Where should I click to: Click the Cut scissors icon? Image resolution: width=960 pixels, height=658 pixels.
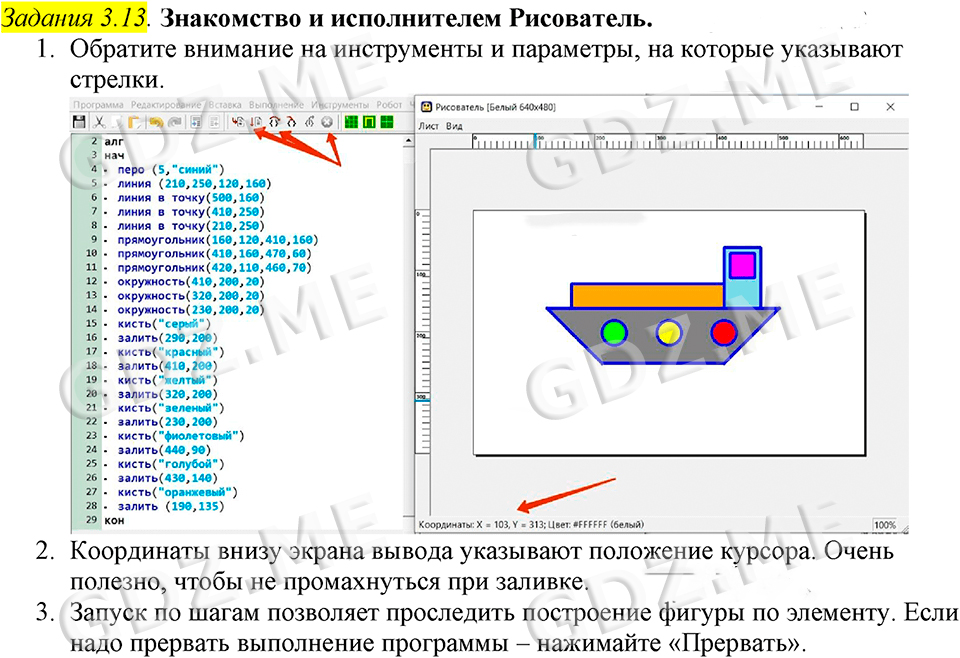[99, 121]
